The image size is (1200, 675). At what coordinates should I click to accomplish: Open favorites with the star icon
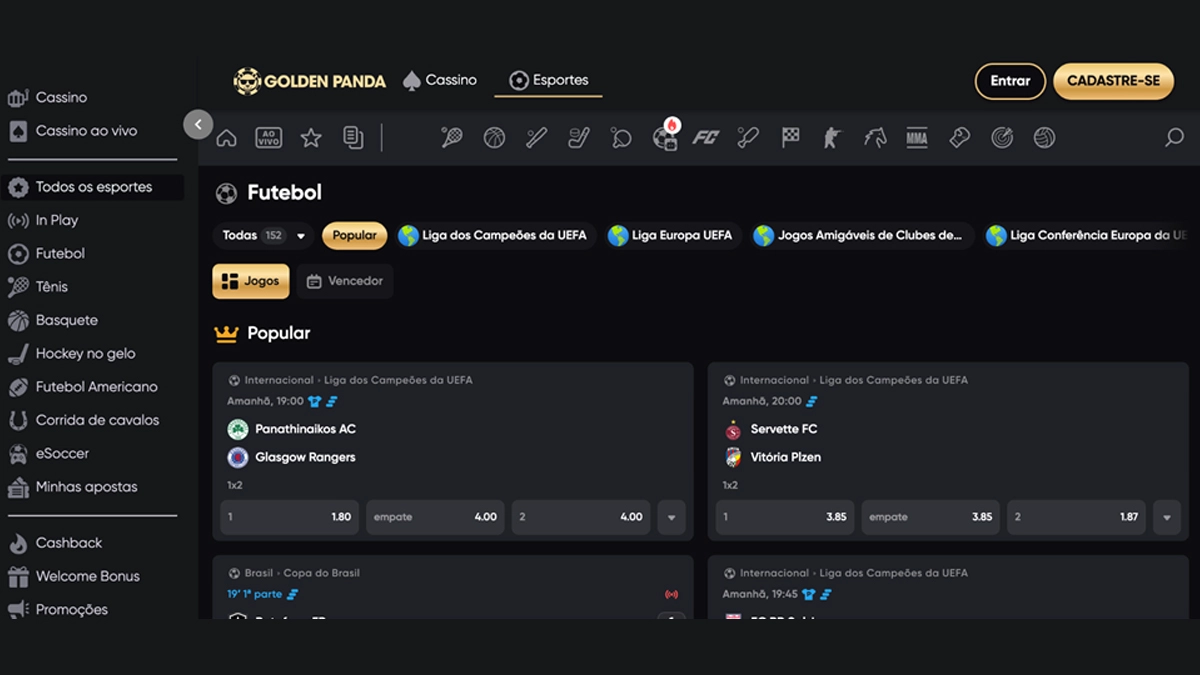pos(311,138)
